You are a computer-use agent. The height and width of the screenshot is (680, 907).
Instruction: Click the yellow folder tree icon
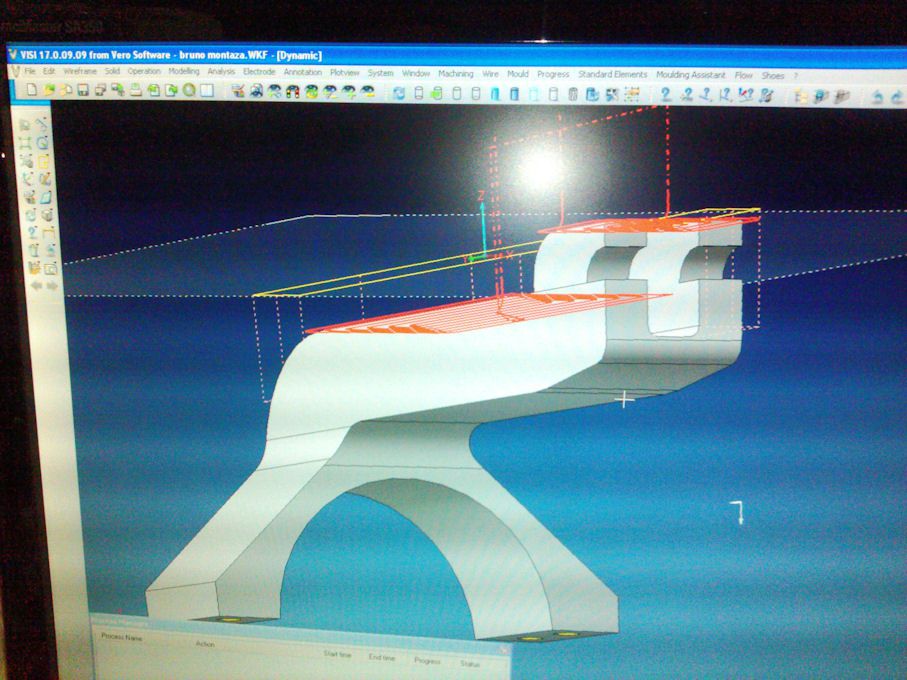801,97
